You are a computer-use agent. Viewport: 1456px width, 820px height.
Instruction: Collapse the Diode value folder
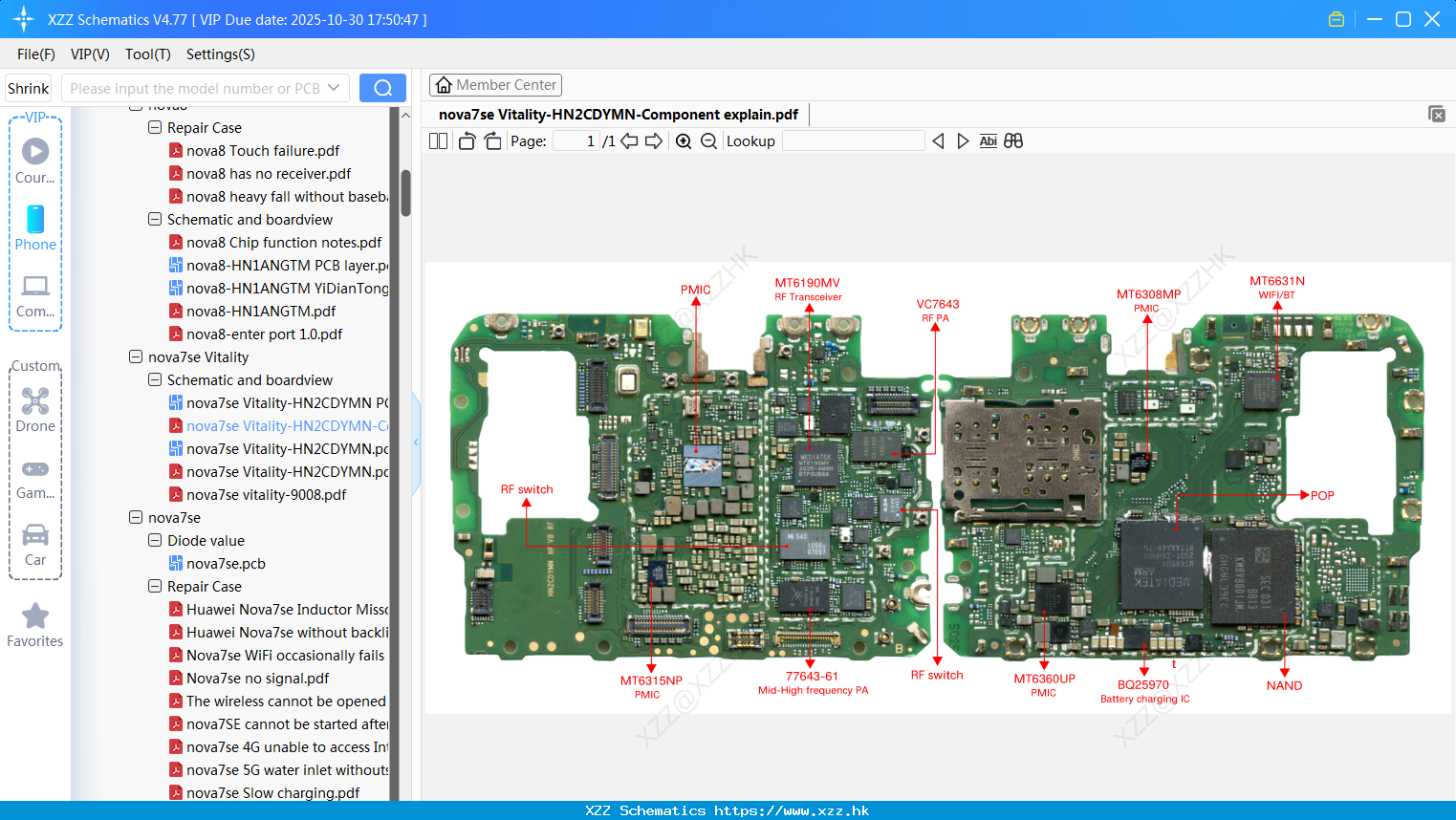[155, 540]
